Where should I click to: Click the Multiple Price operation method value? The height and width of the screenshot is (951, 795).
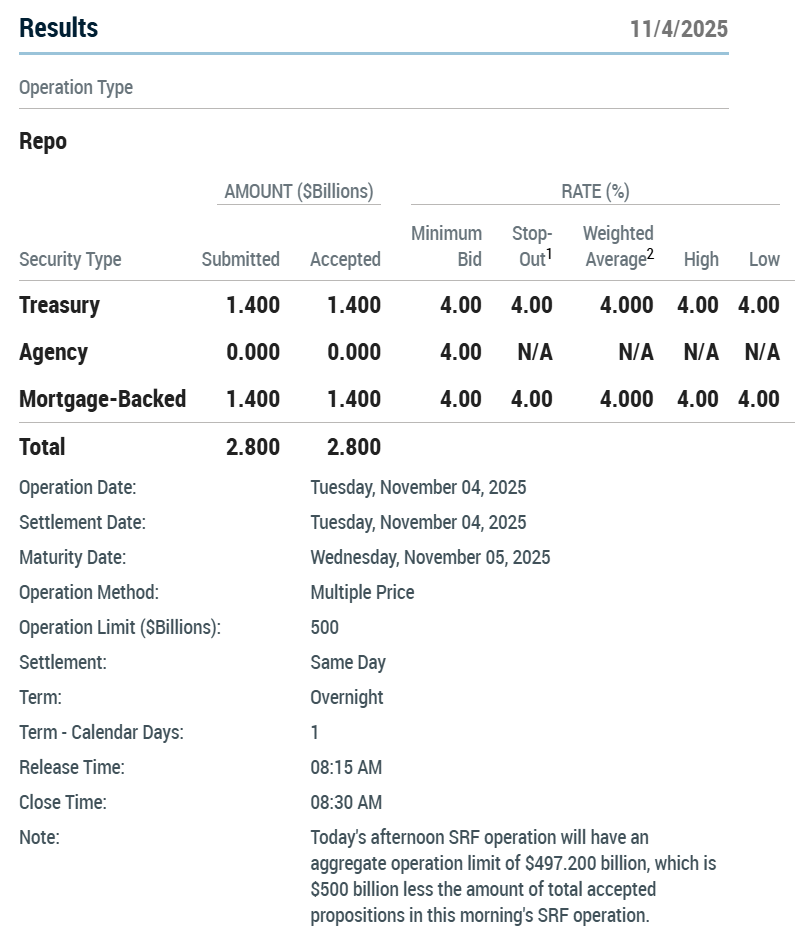(362, 592)
